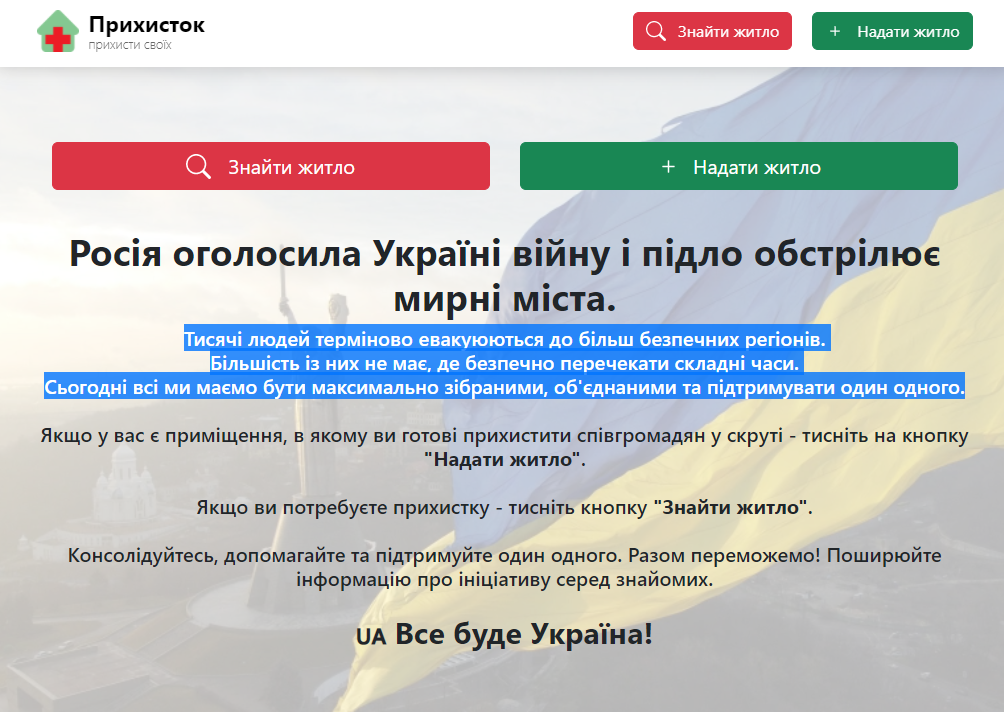Click the plus icon in large green button

(669, 167)
